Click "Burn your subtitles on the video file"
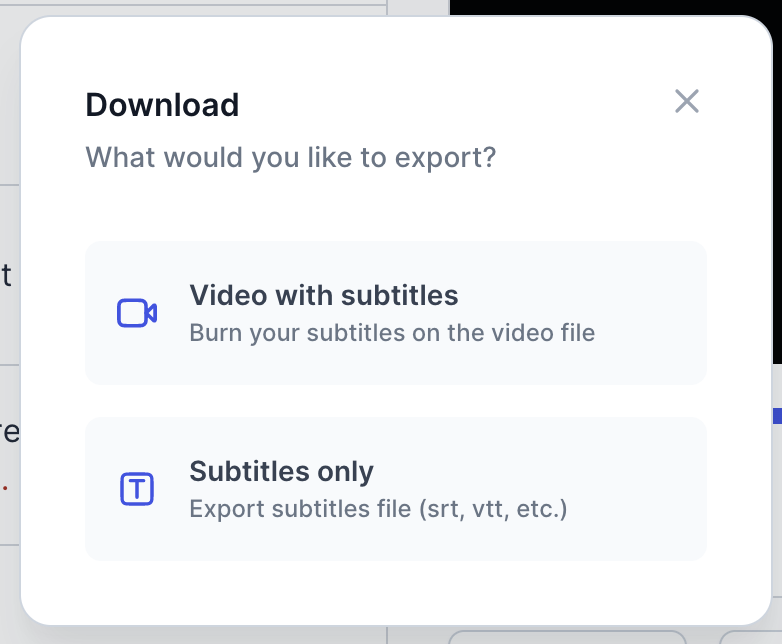Screen dimensions: 782x644 coord(392,333)
